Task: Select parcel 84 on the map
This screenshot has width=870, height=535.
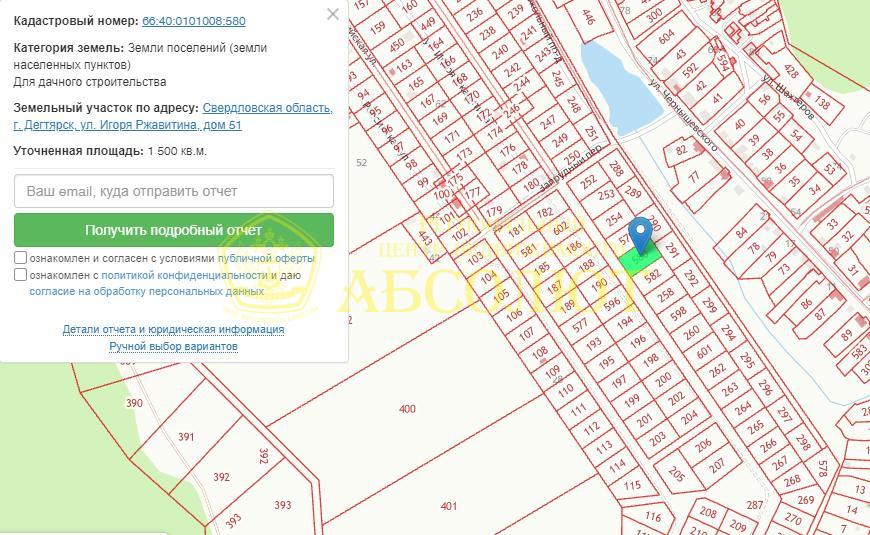Action: (741, 232)
